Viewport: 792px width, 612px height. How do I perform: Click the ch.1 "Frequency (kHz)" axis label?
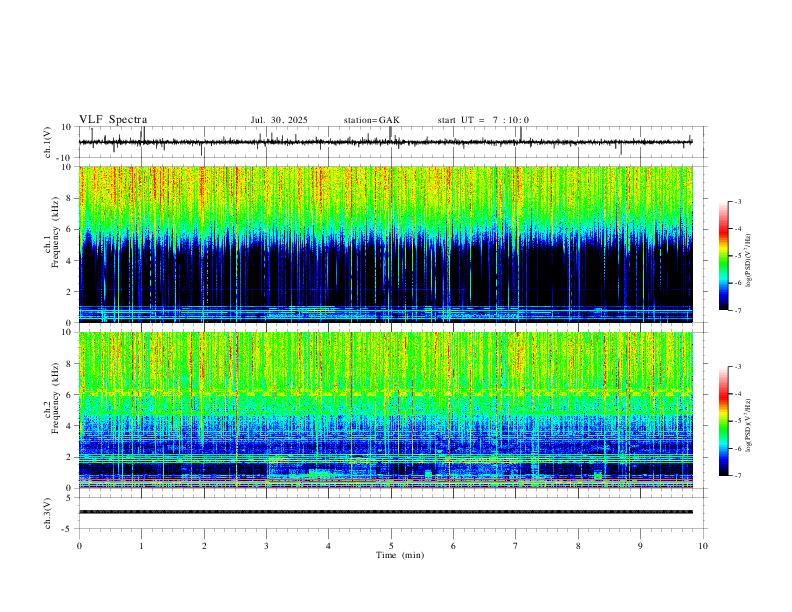point(55,232)
